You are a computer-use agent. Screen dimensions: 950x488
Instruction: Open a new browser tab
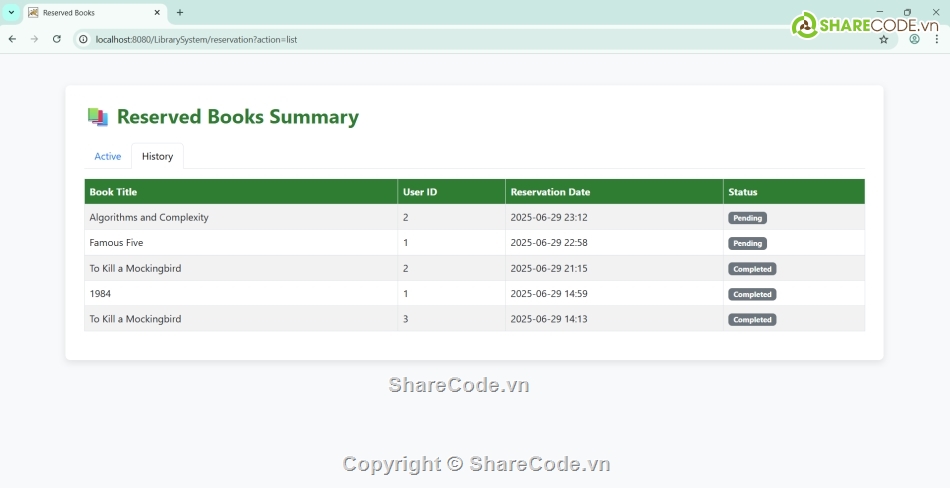click(x=180, y=13)
